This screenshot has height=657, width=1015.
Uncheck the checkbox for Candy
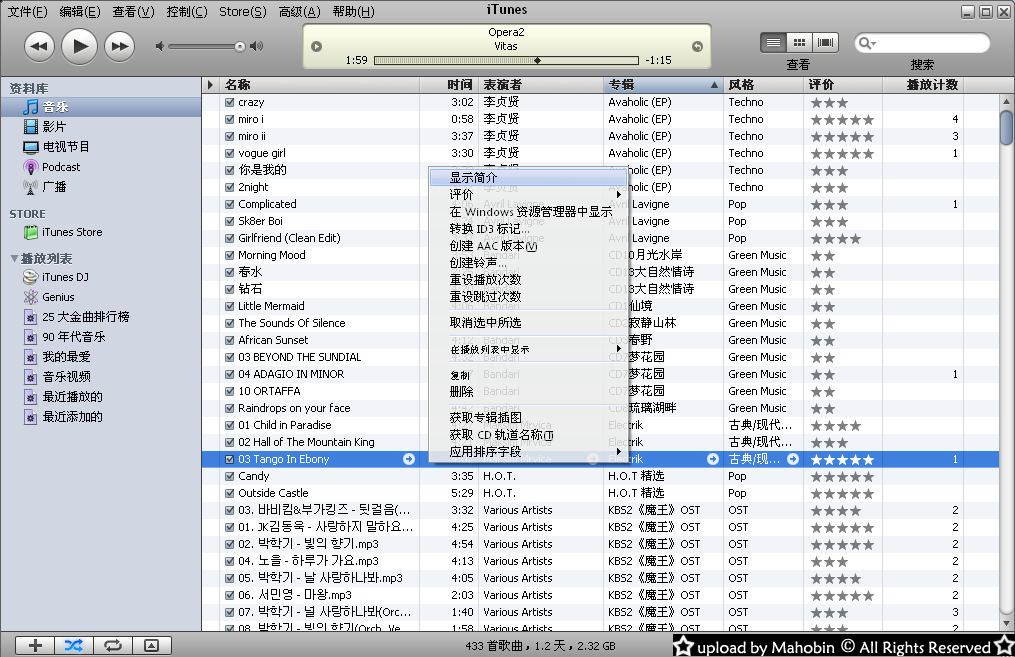pyautogui.click(x=229, y=476)
